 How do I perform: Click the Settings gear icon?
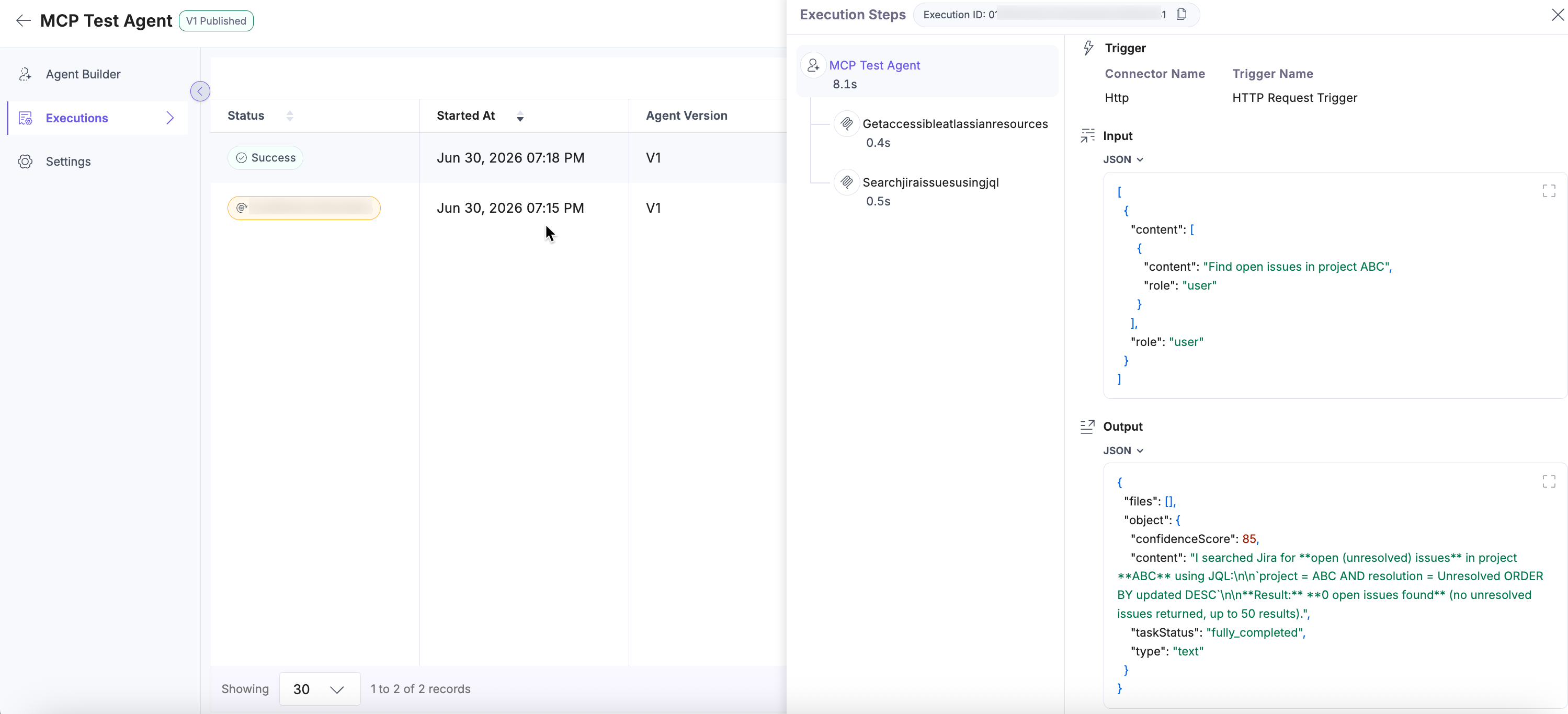click(25, 162)
